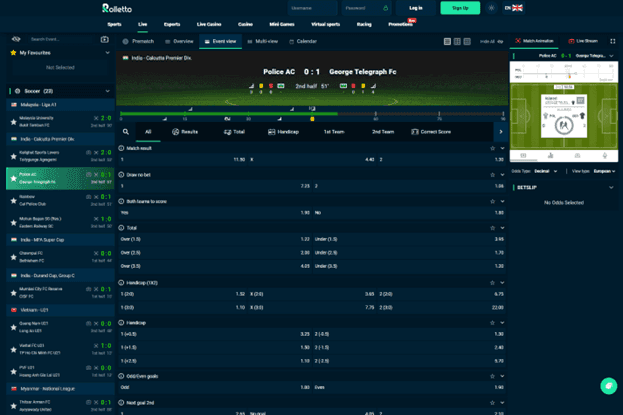The width and height of the screenshot is (623, 415).
Task: Open the Malaysia - Liga A1 league header
Action: point(60,105)
